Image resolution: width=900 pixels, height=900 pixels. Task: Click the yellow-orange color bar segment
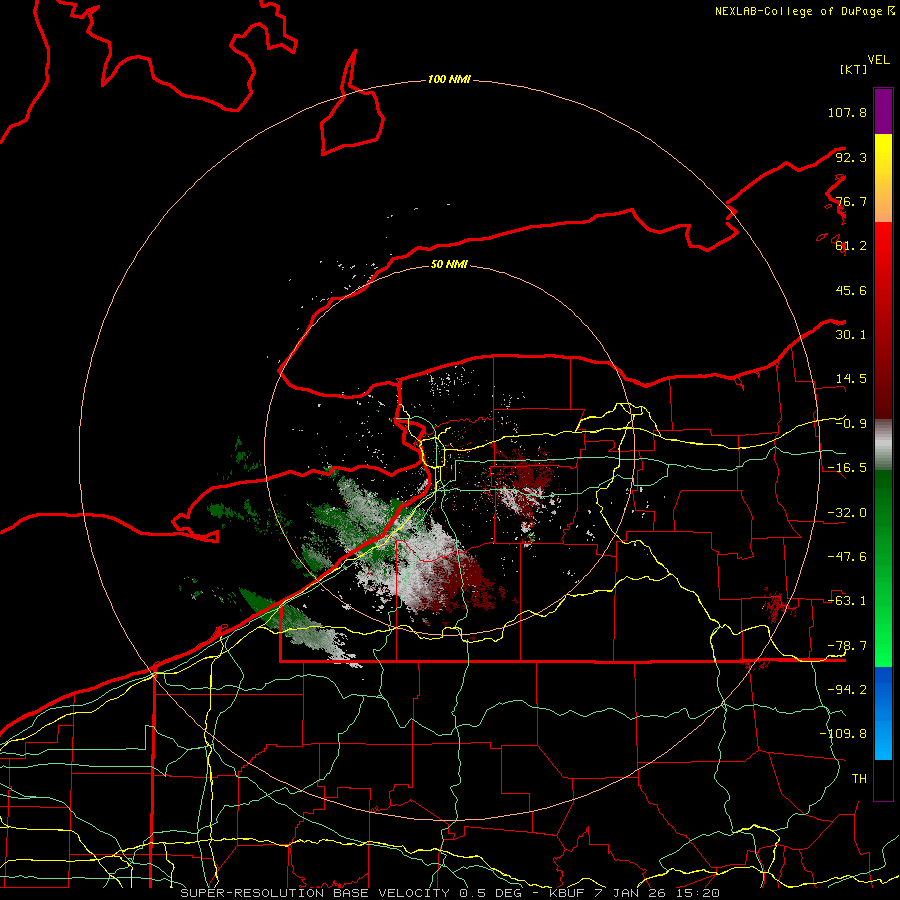point(883,178)
